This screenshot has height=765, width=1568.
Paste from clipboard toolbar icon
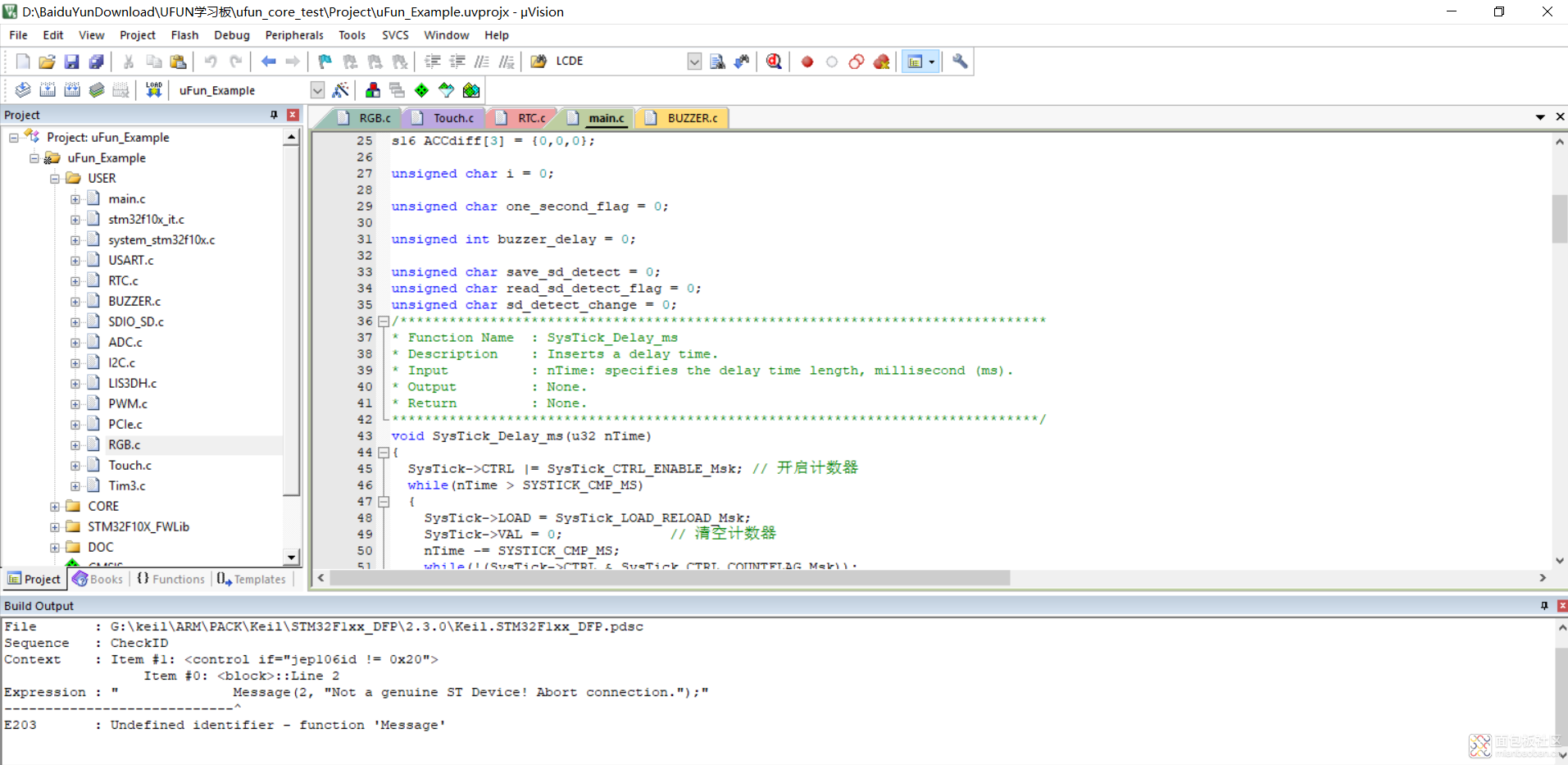tap(178, 61)
